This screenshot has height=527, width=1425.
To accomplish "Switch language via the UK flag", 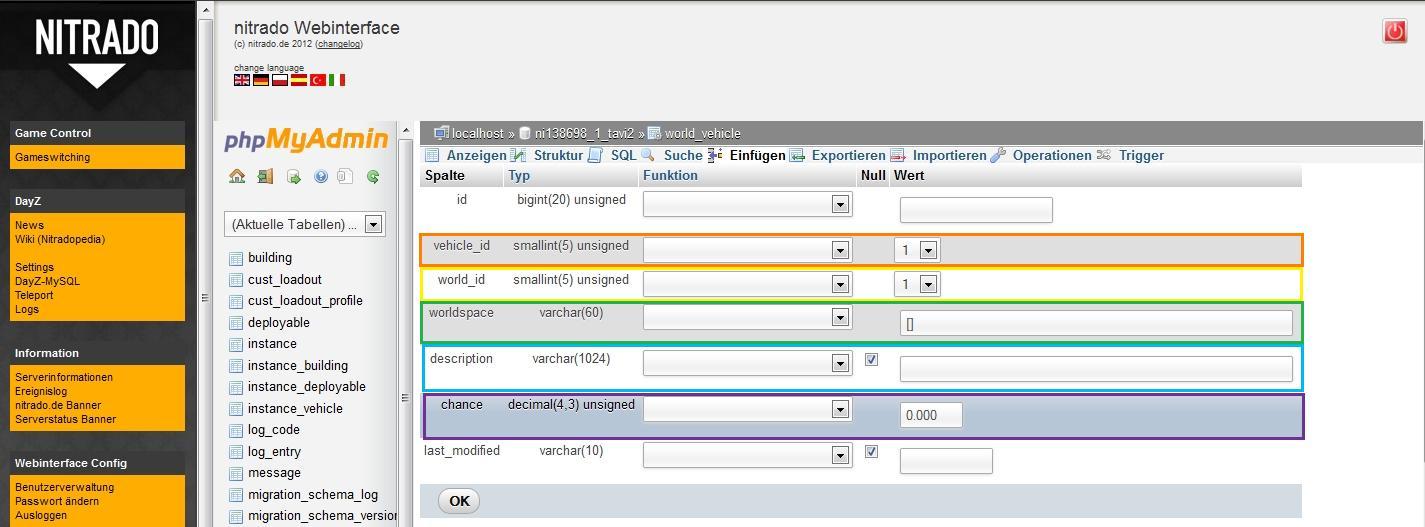I will pos(242,80).
